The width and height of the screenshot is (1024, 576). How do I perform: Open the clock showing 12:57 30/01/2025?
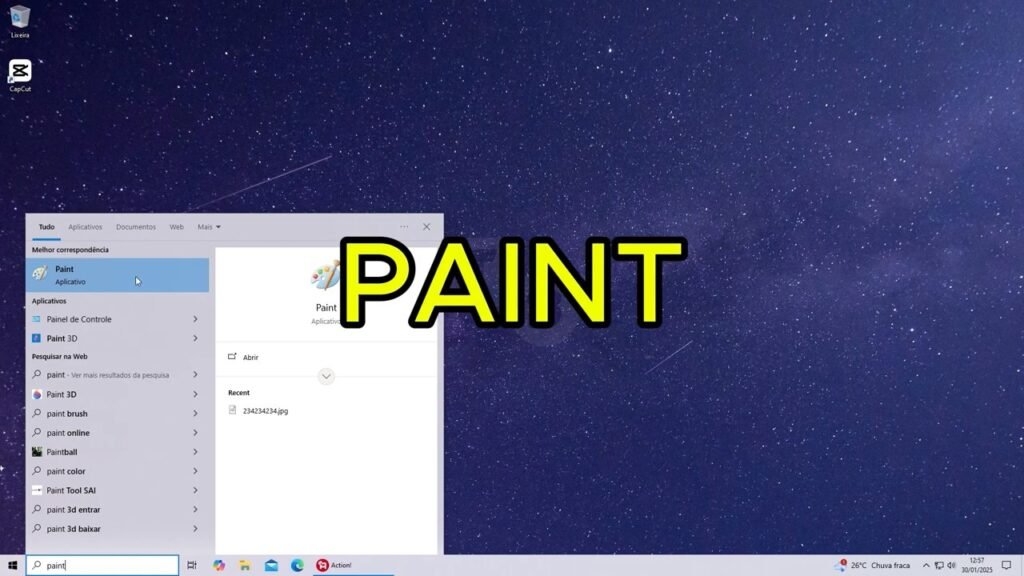coord(977,566)
